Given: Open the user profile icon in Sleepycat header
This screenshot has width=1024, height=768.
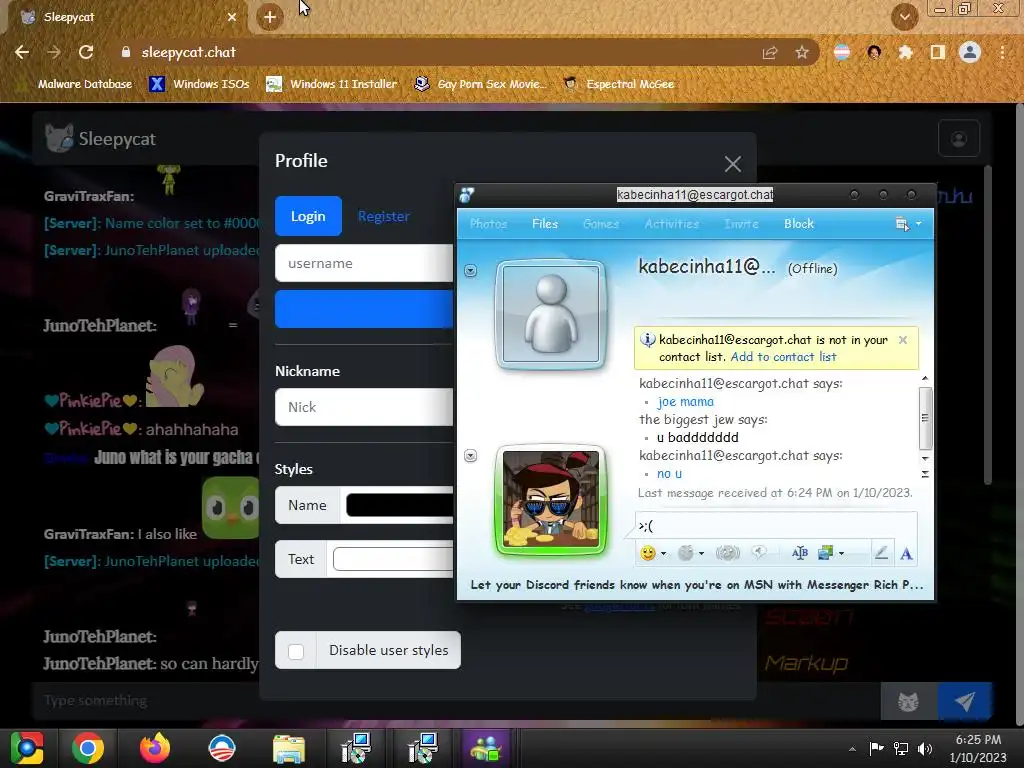Looking at the screenshot, I should point(959,138).
